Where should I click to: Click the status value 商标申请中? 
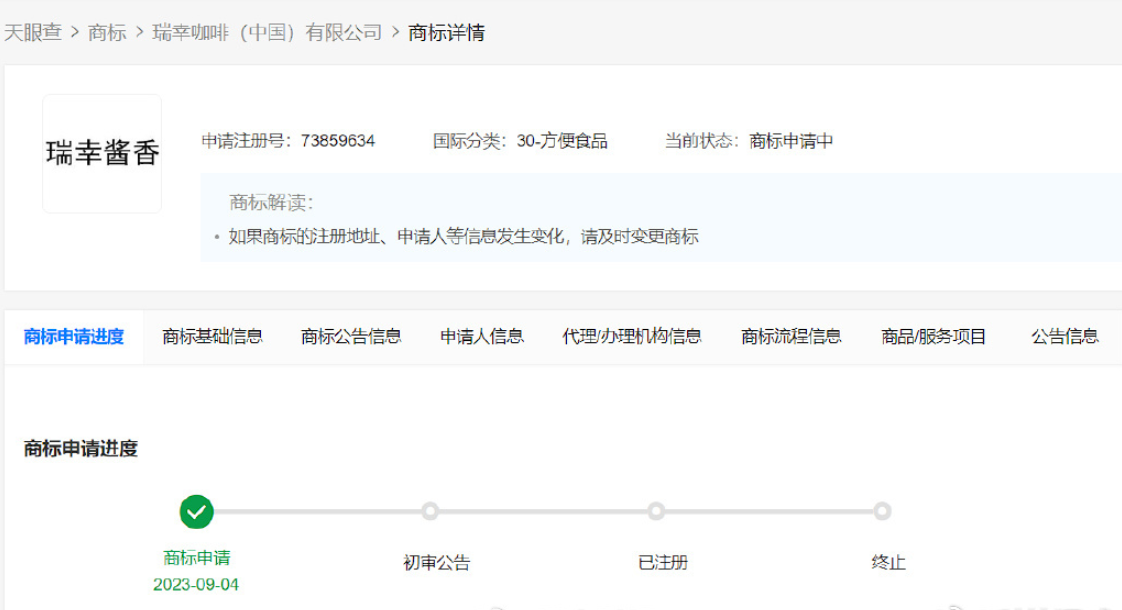(x=791, y=141)
